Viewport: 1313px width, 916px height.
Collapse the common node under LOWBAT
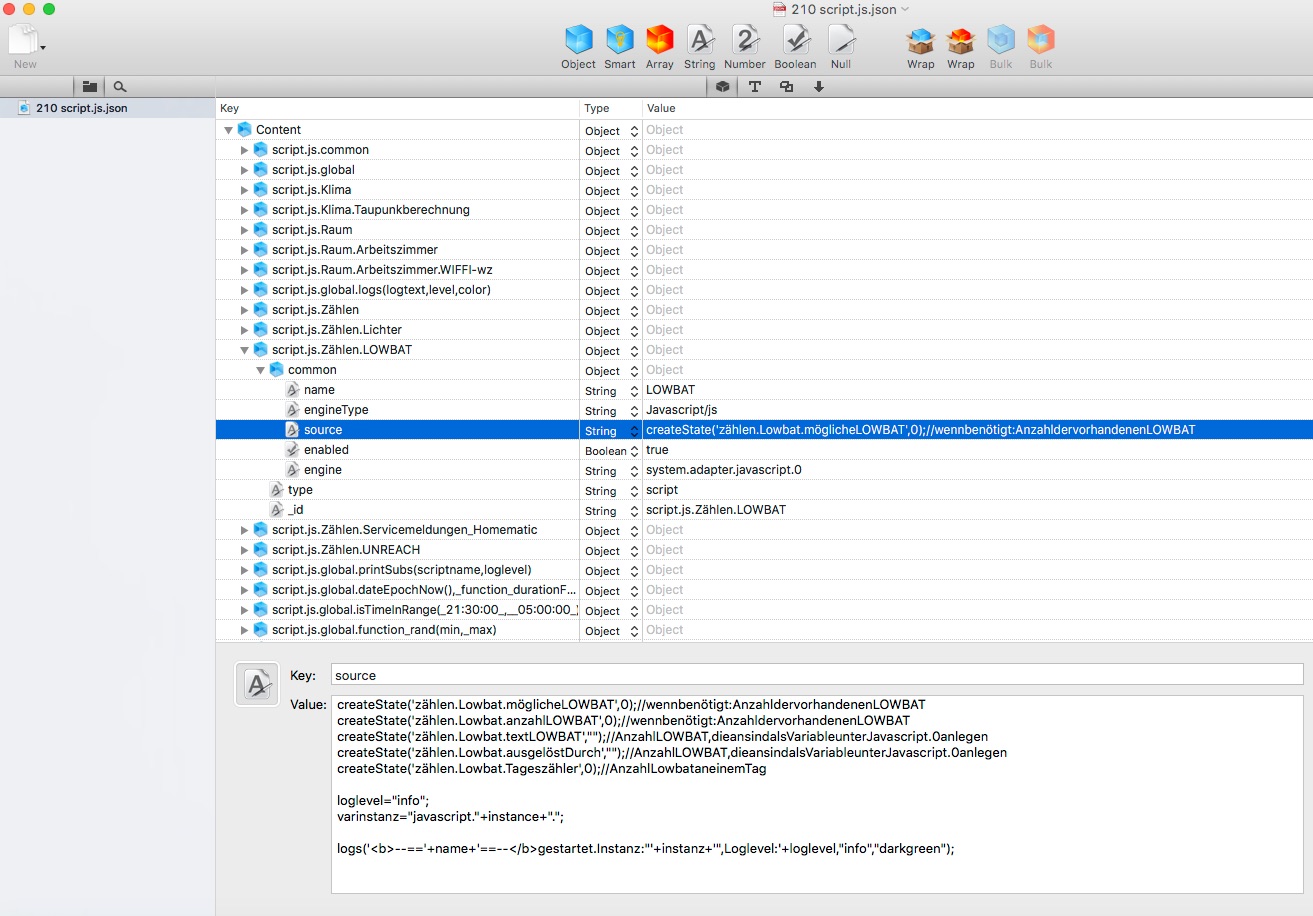[260, 370]
